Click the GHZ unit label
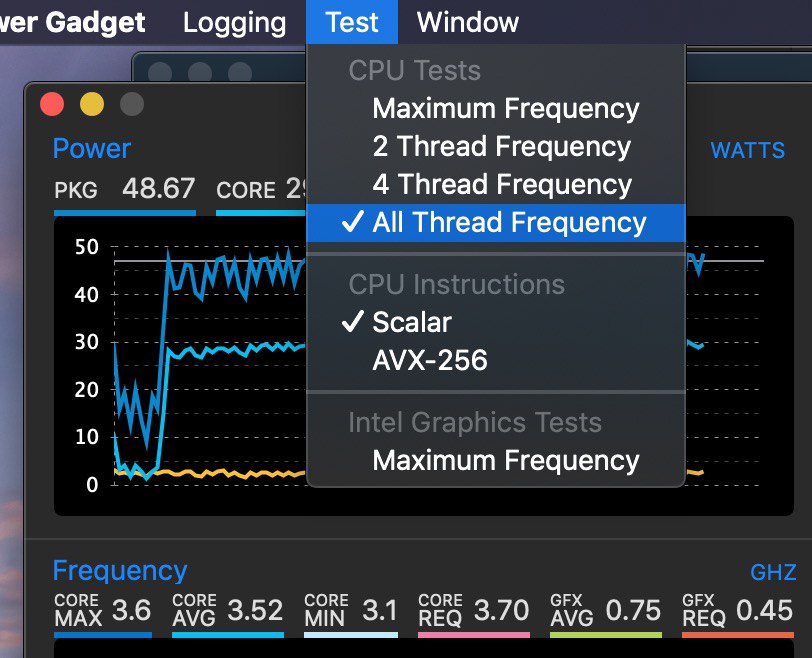Image resolution: width=812 pixels, height=658 pixels. [x=773, y=573]
